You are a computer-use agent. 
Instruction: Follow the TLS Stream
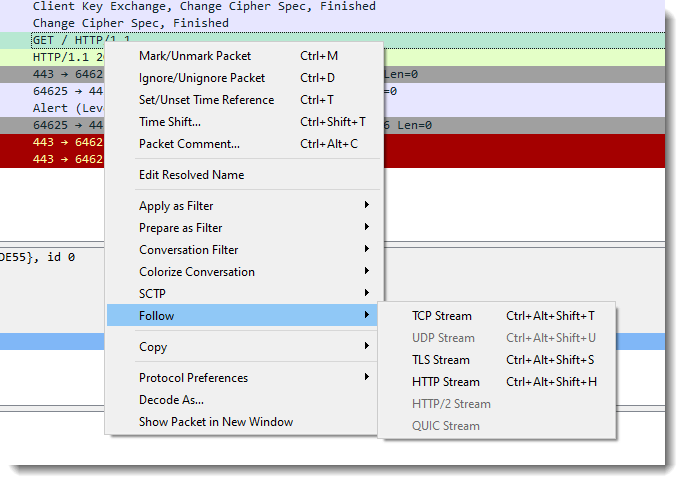441,360
